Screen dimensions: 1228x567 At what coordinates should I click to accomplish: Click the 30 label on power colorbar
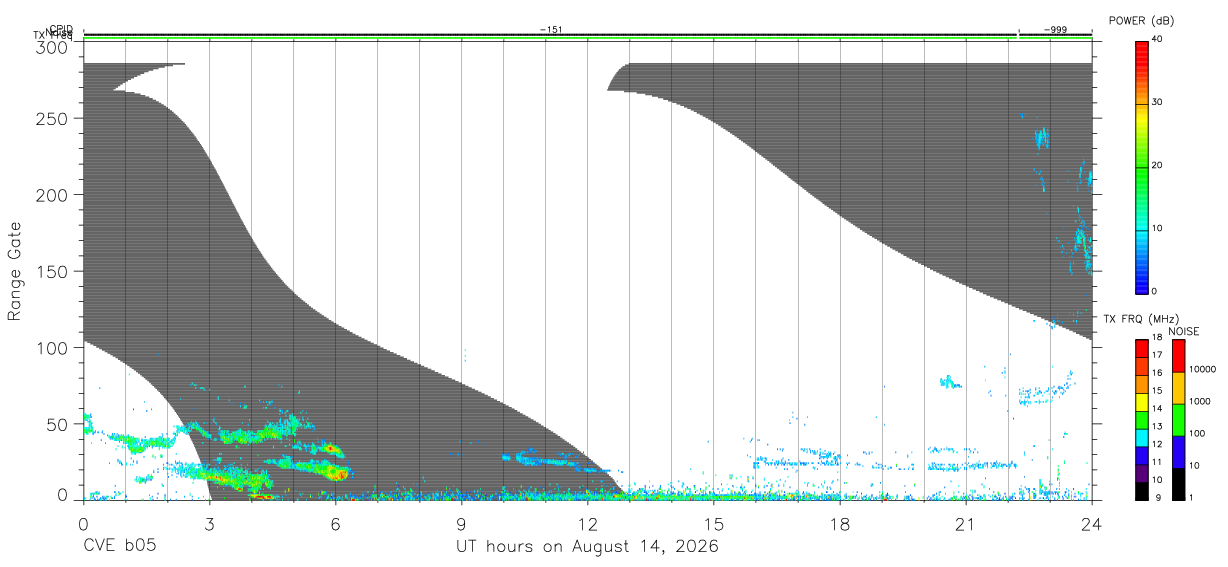point(1158,102)
